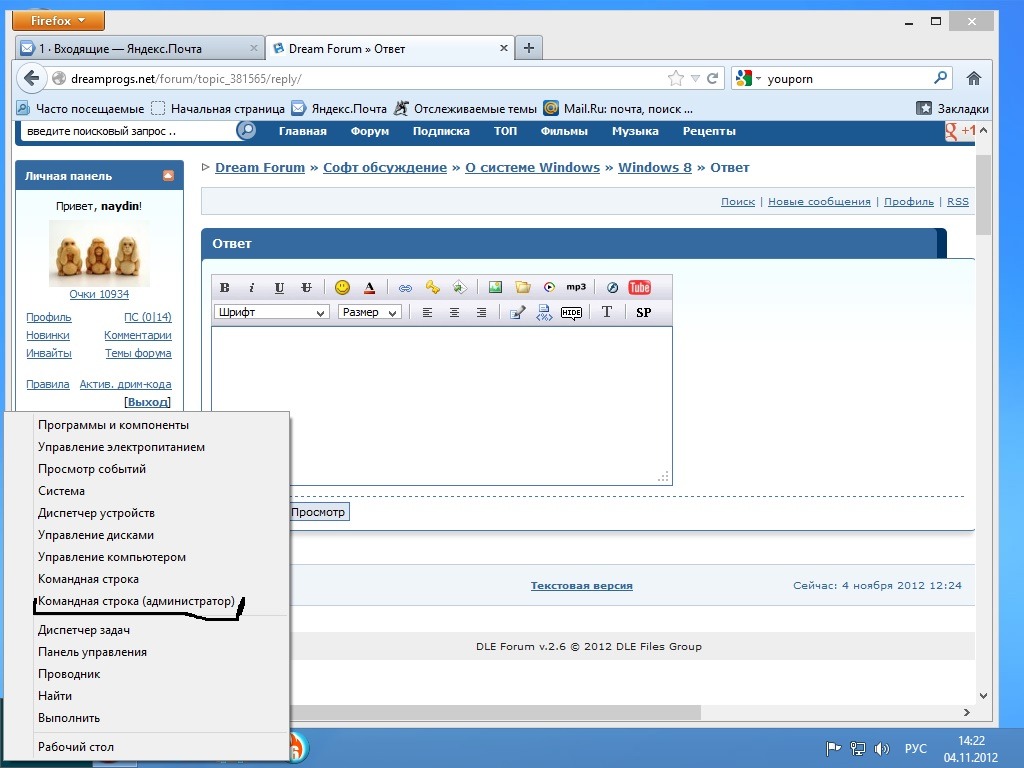Select Командная строка (администратор) menu item
This screenshot has height=768, width=1024.
click(x=136, y=601)
